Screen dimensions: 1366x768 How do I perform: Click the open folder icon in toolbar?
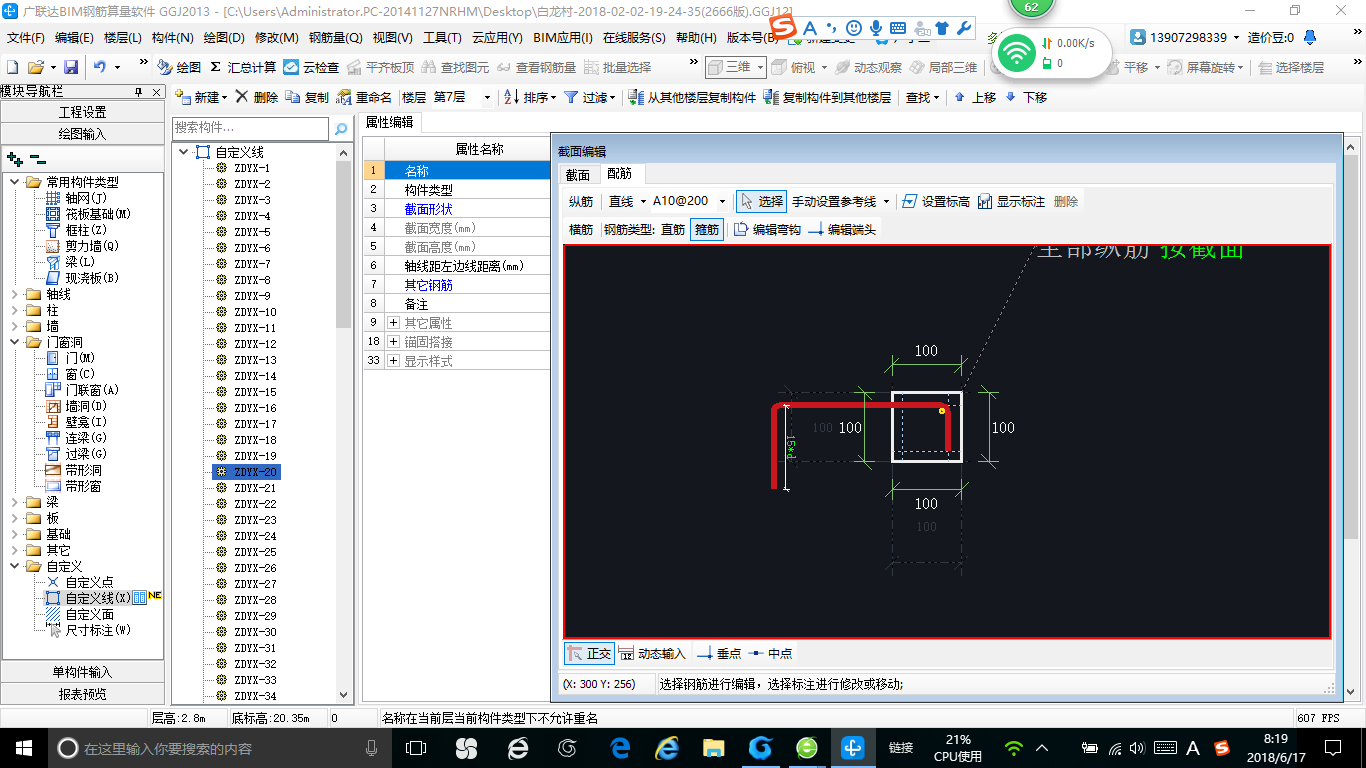36,67
